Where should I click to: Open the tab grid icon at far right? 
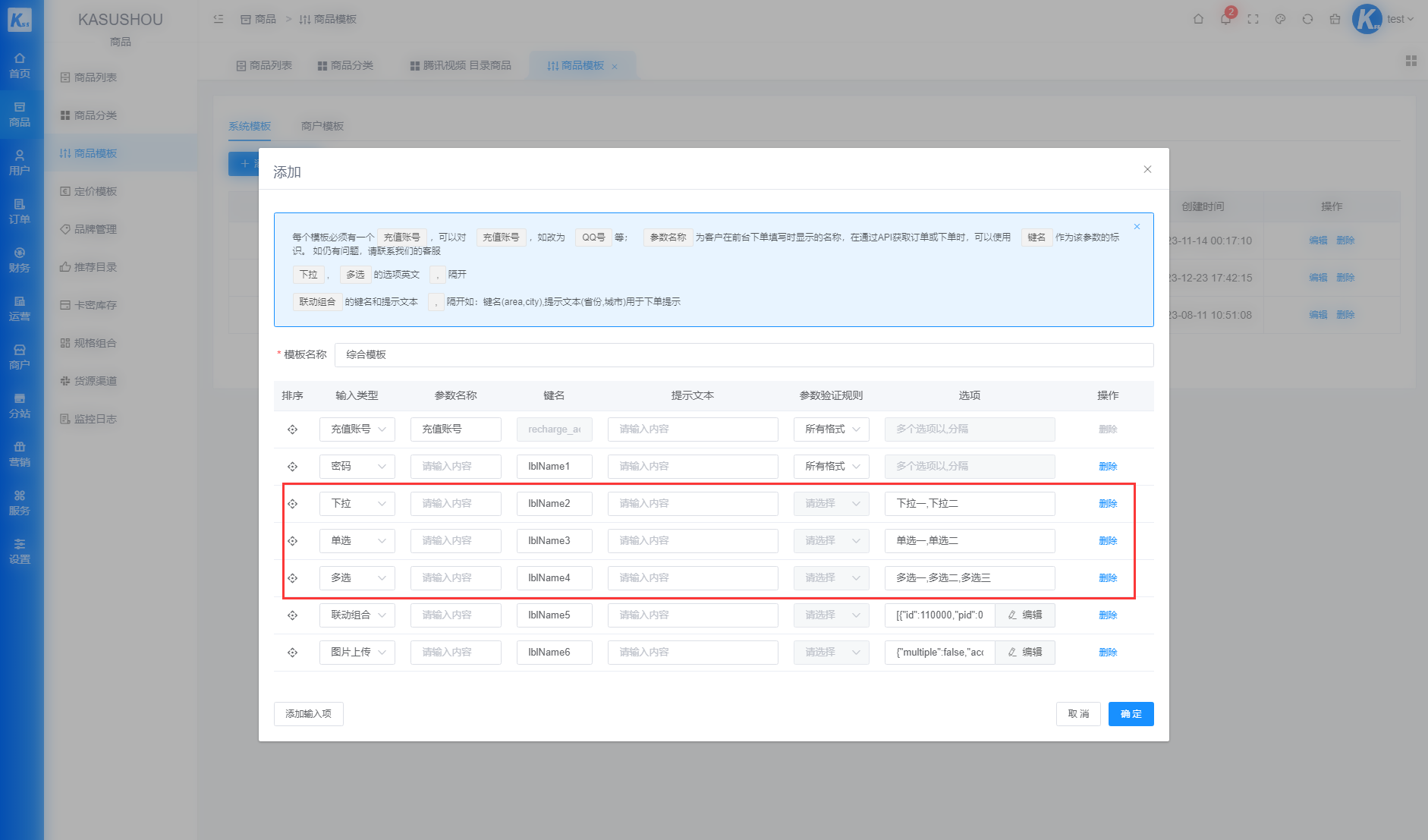point(1411,61)
